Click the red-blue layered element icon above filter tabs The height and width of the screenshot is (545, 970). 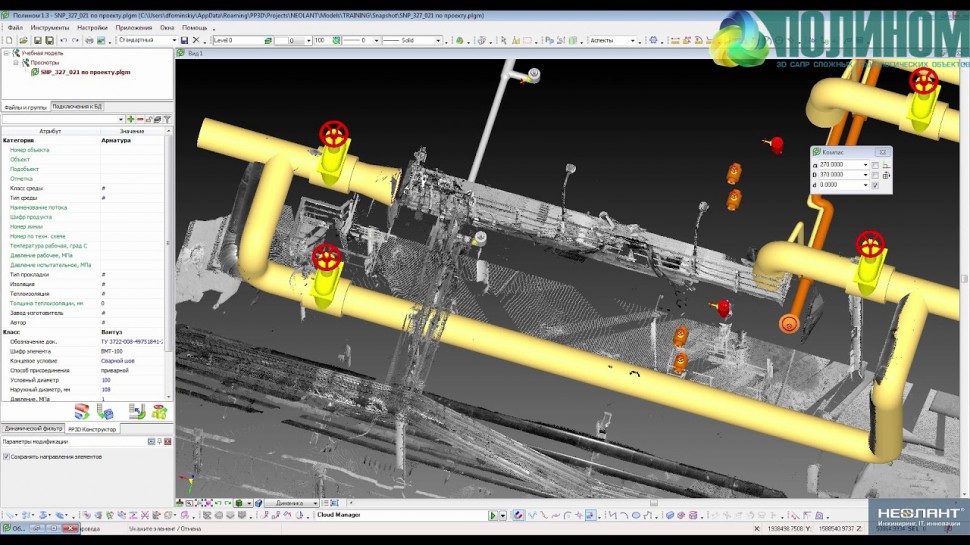pos(83,411)
